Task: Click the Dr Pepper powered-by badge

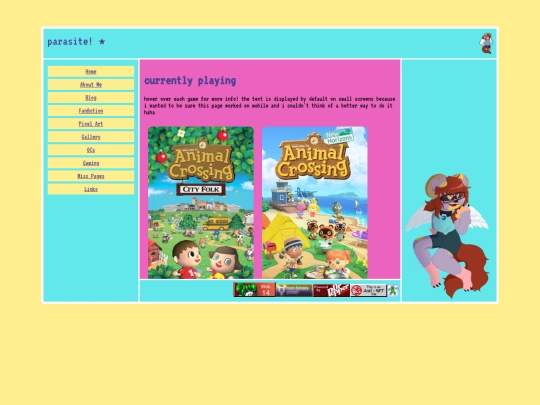Action: point(331,290)
